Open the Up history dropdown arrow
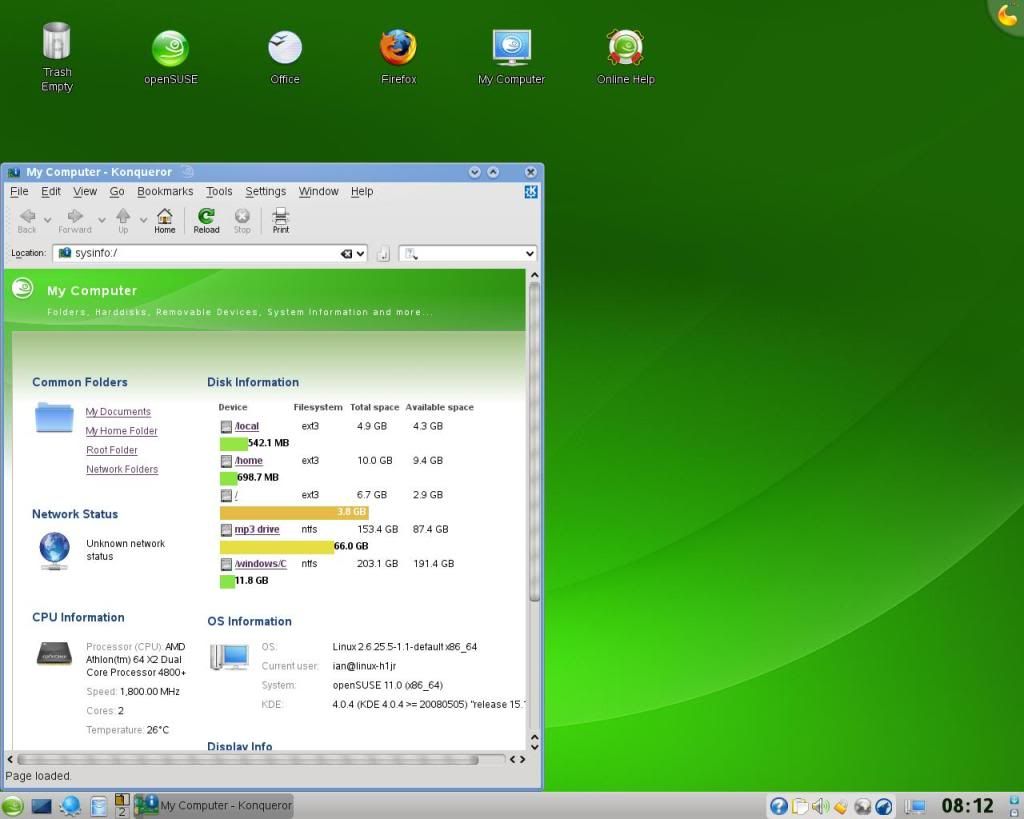Screen dimensions: 1024x819 143,220
